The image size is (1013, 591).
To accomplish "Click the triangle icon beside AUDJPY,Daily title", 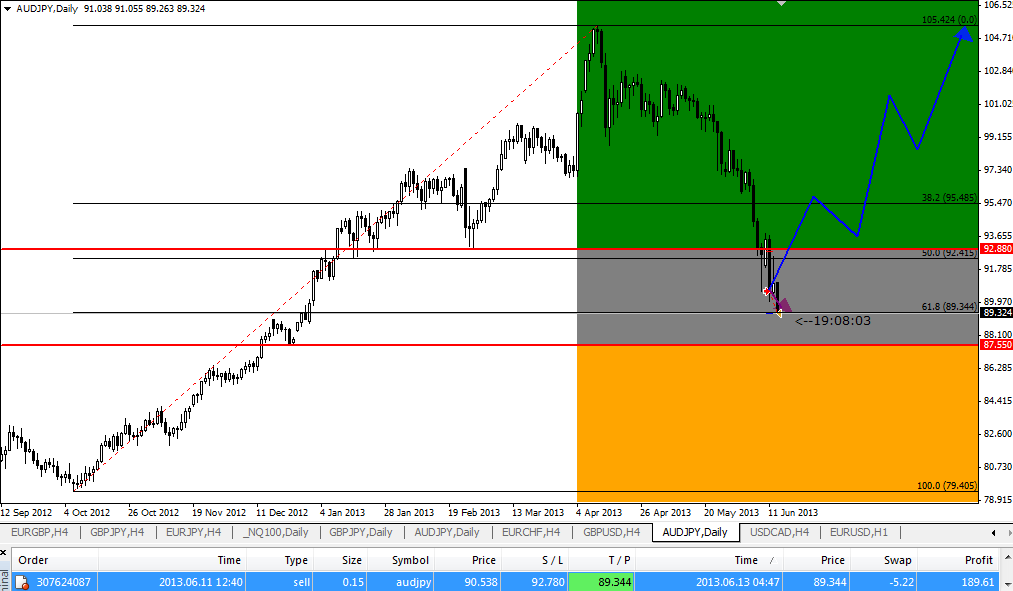I will coord(8,8).
